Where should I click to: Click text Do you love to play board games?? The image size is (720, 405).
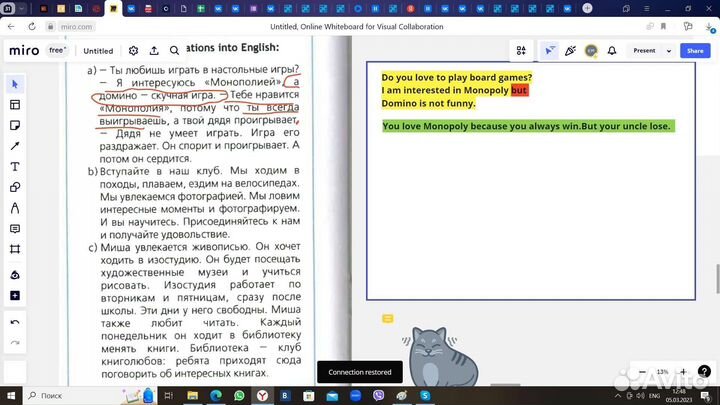coord(456,77)
